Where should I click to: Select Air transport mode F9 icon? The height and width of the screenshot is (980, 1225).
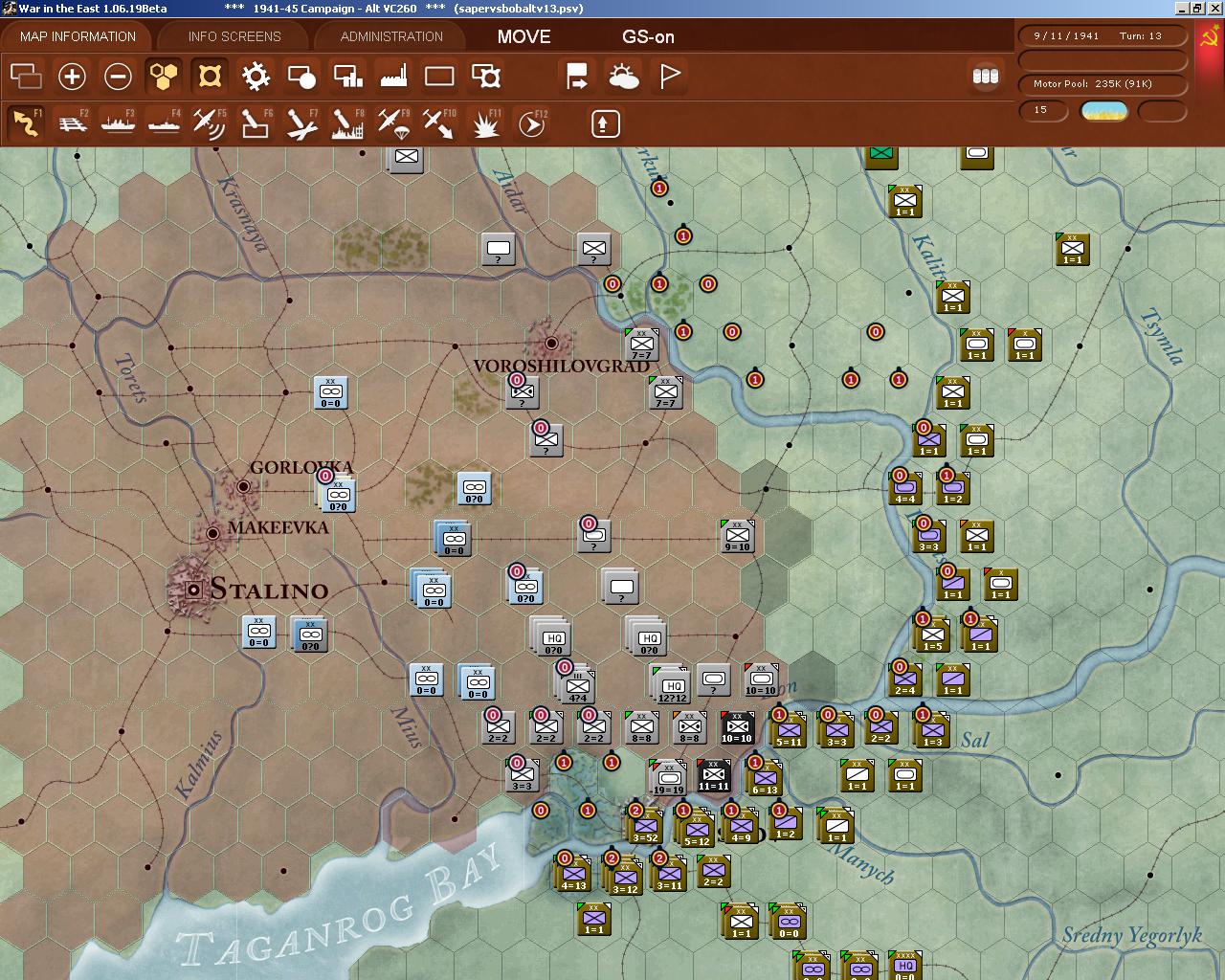point(393,122)
